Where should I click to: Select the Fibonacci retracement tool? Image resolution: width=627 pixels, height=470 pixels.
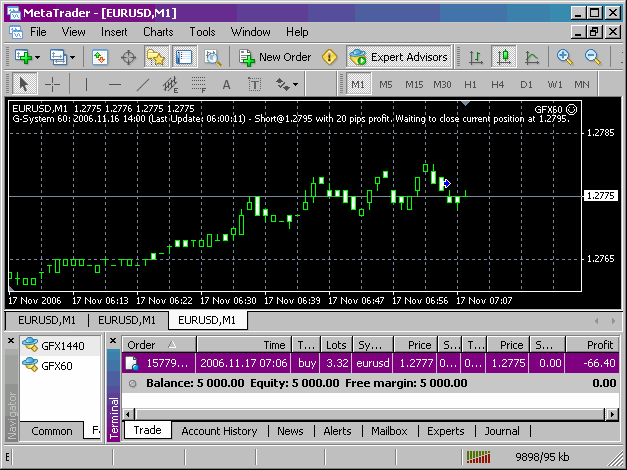tap(199, 84)
